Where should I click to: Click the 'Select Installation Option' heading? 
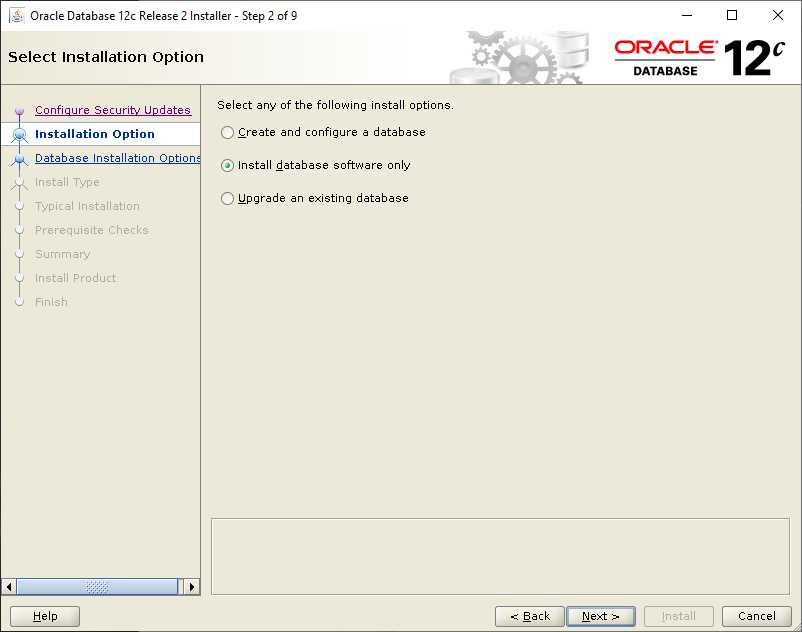(106, 57)
